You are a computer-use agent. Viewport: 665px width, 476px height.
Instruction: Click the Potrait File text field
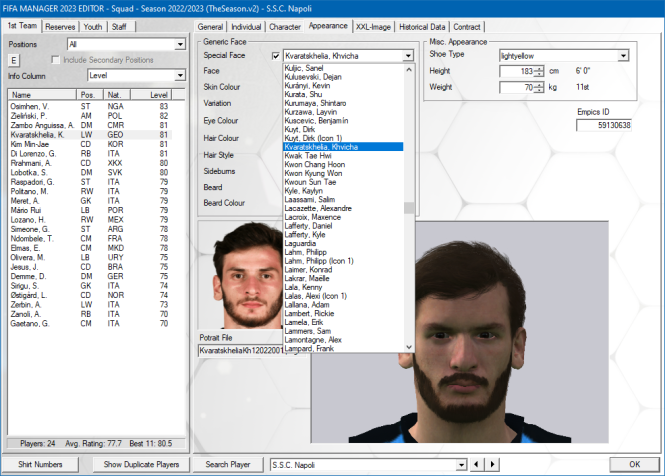[x=240, y=350]
